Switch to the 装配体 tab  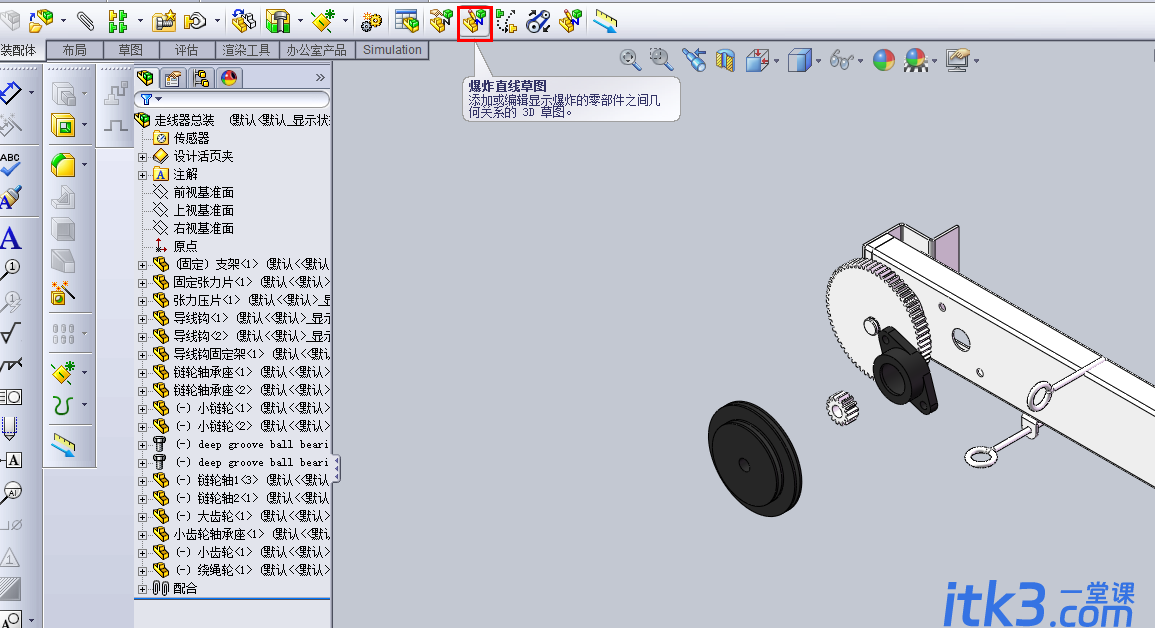click(20, 50)
